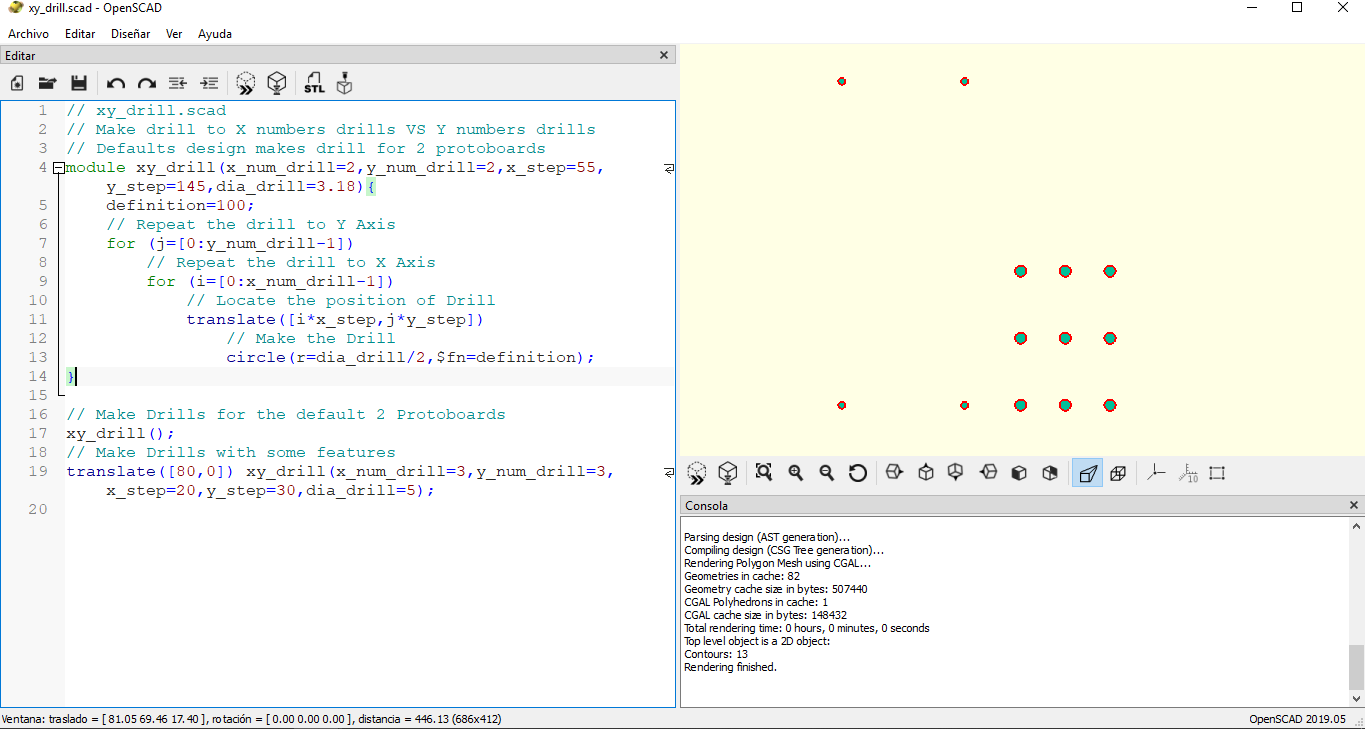
Task: Open the Ver menu
Action: point(174,34)
